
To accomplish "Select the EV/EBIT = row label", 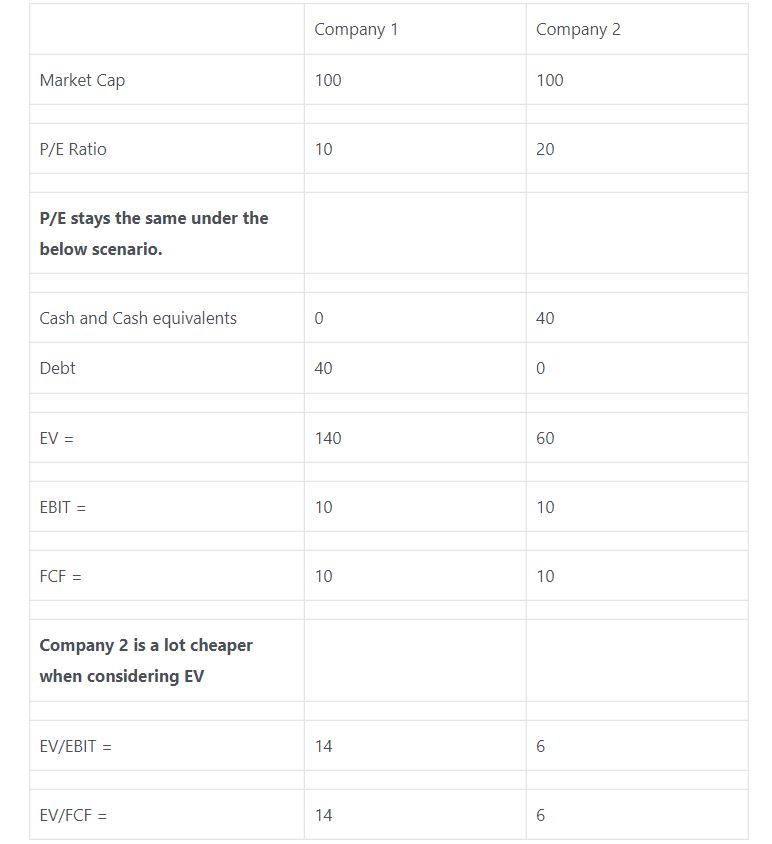I will [75, 746].
